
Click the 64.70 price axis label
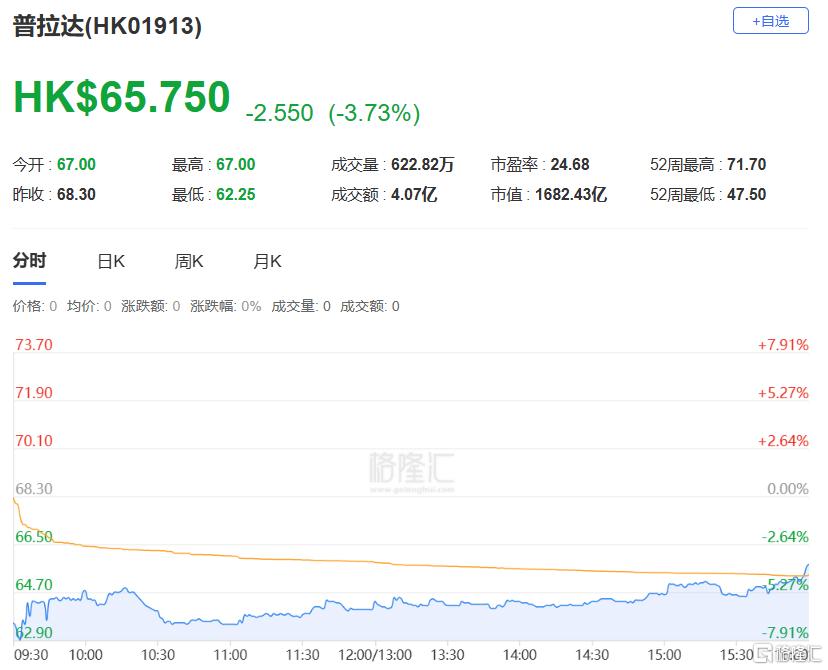pyautogui.click(x=34, y=585)
